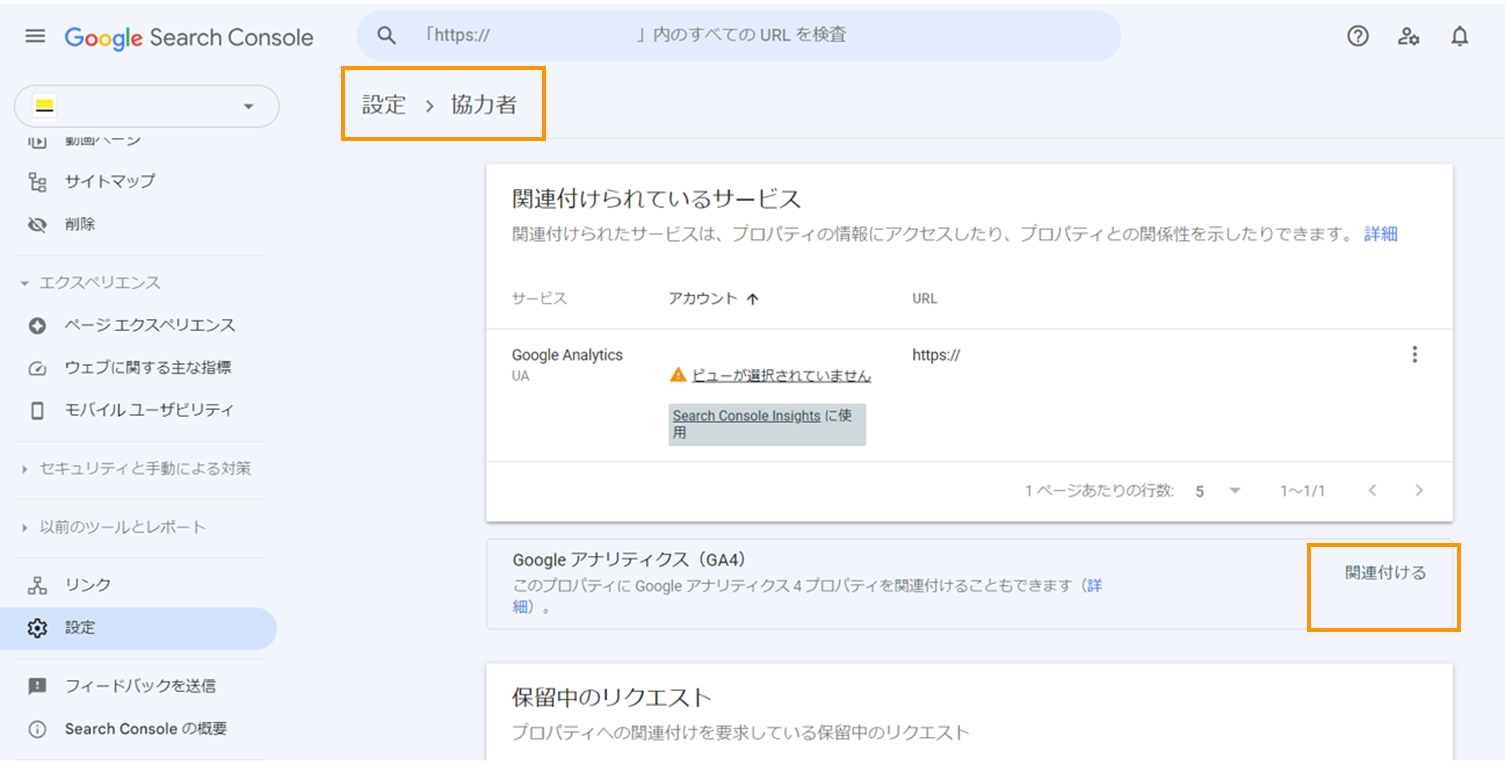Sort by アカウント column header
Image resolution: width=1505 pixels, height=765 pixels.
click(703, 298)
